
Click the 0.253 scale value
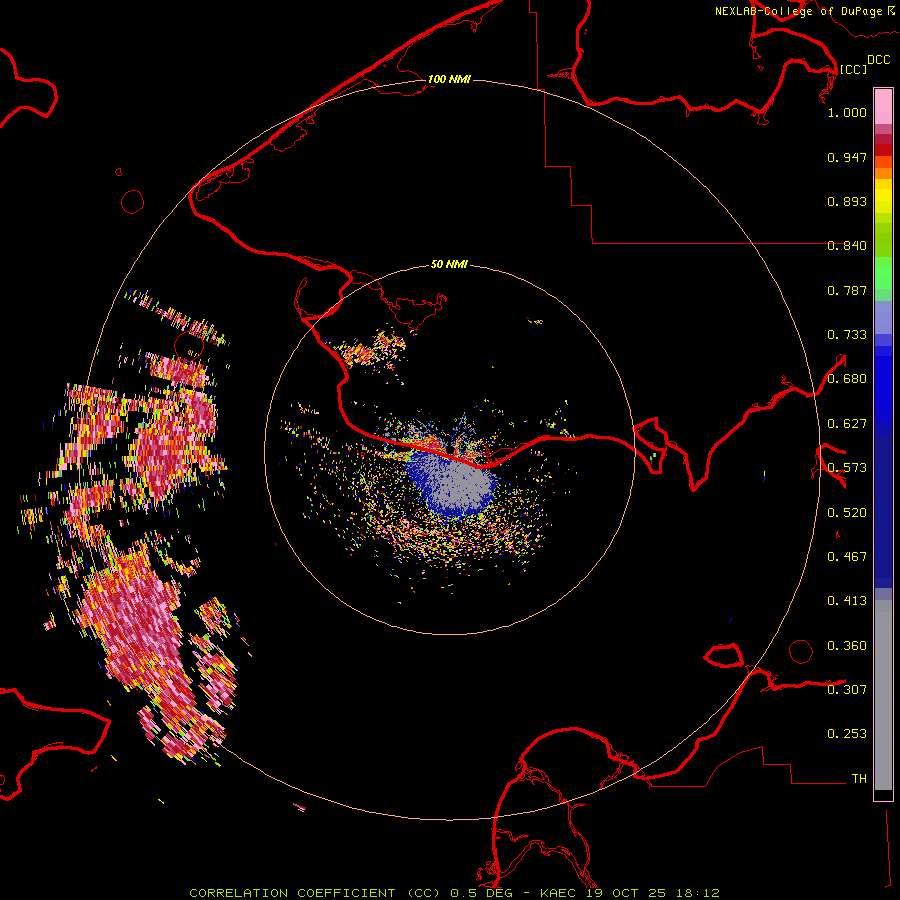pyautogui.click(x=847, y=734)
